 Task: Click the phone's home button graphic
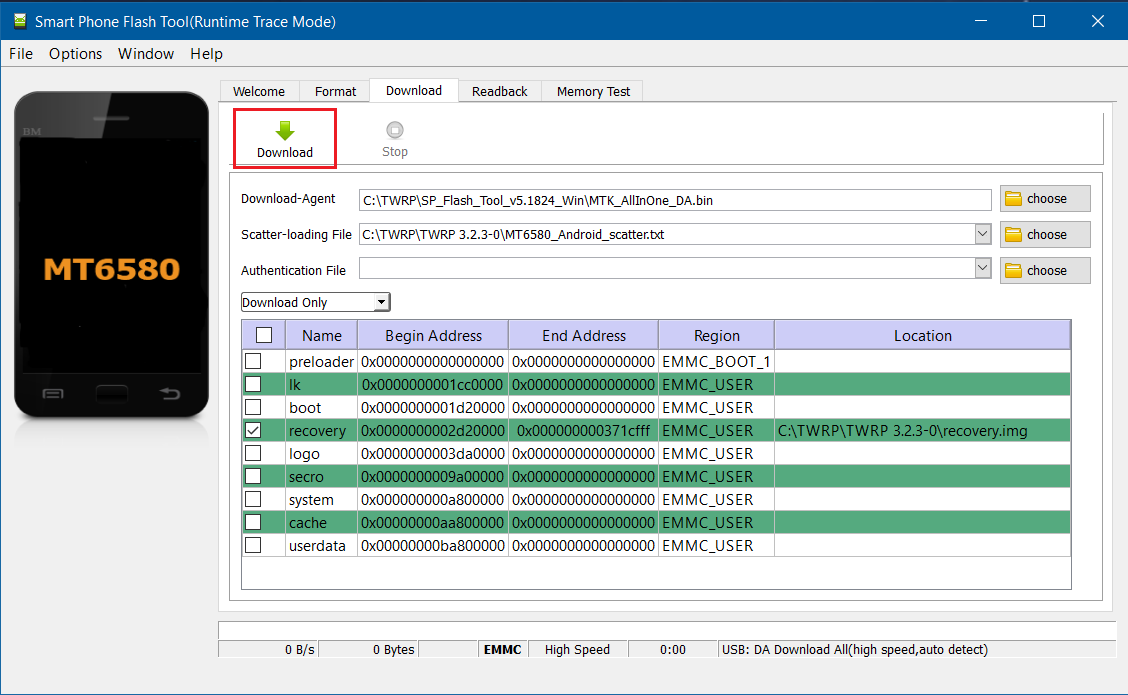[112, 394]
